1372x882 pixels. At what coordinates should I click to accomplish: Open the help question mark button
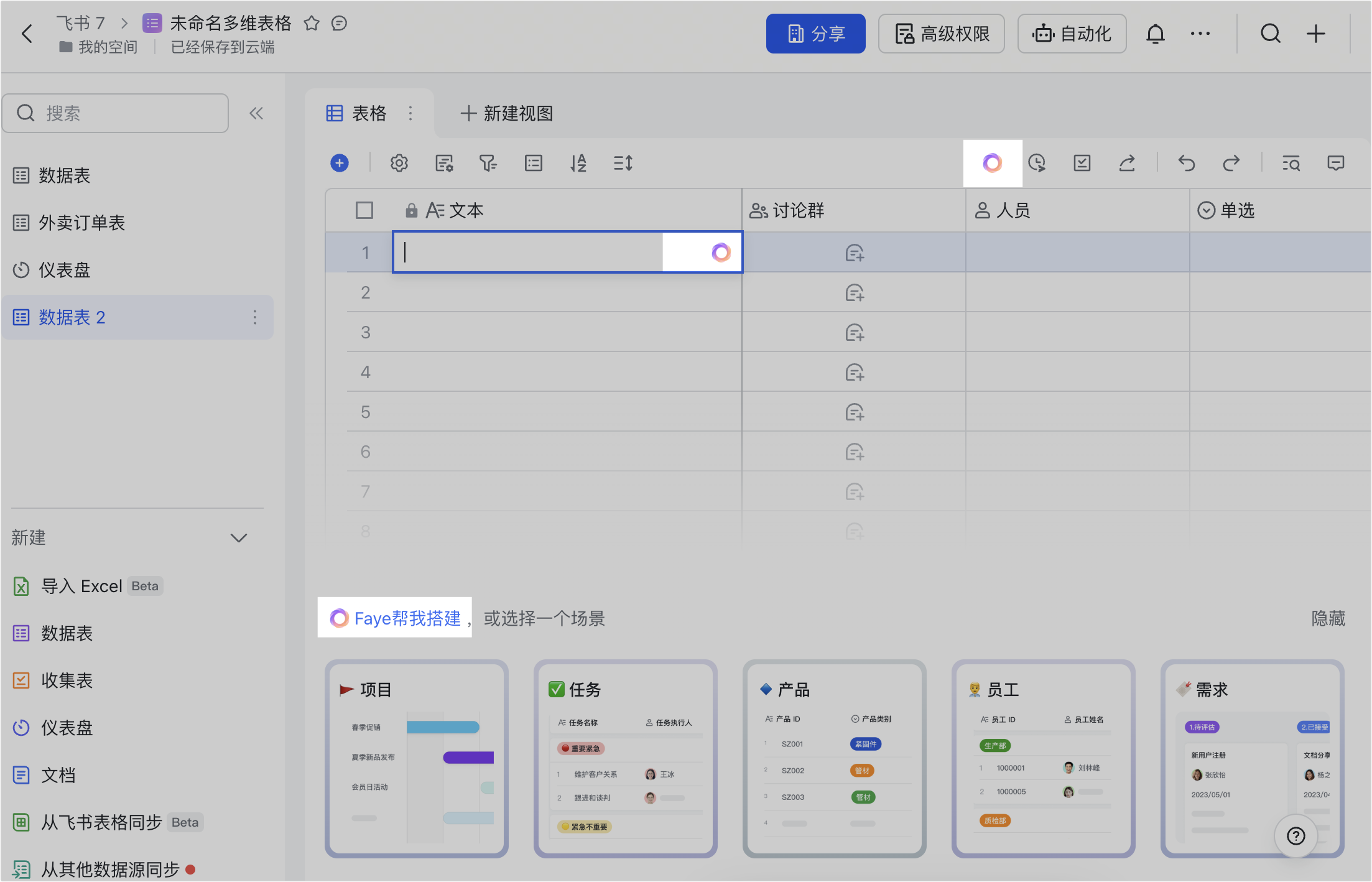[1296, 836]
